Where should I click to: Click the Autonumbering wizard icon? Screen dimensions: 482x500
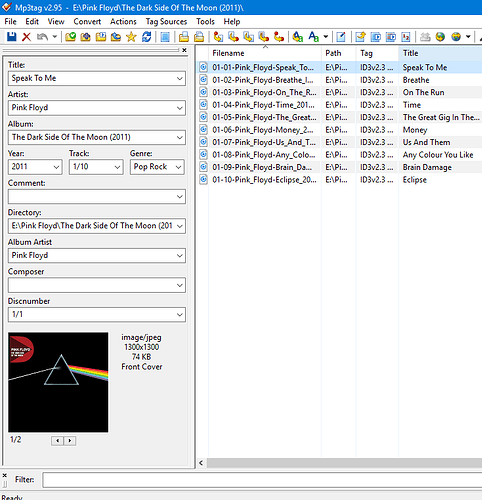click(406, 37)
